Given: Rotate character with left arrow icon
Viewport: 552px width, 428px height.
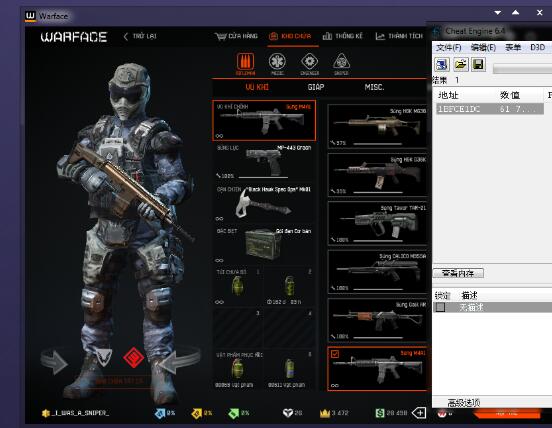Looking at the screenshot, I should (x=54, y=361).
